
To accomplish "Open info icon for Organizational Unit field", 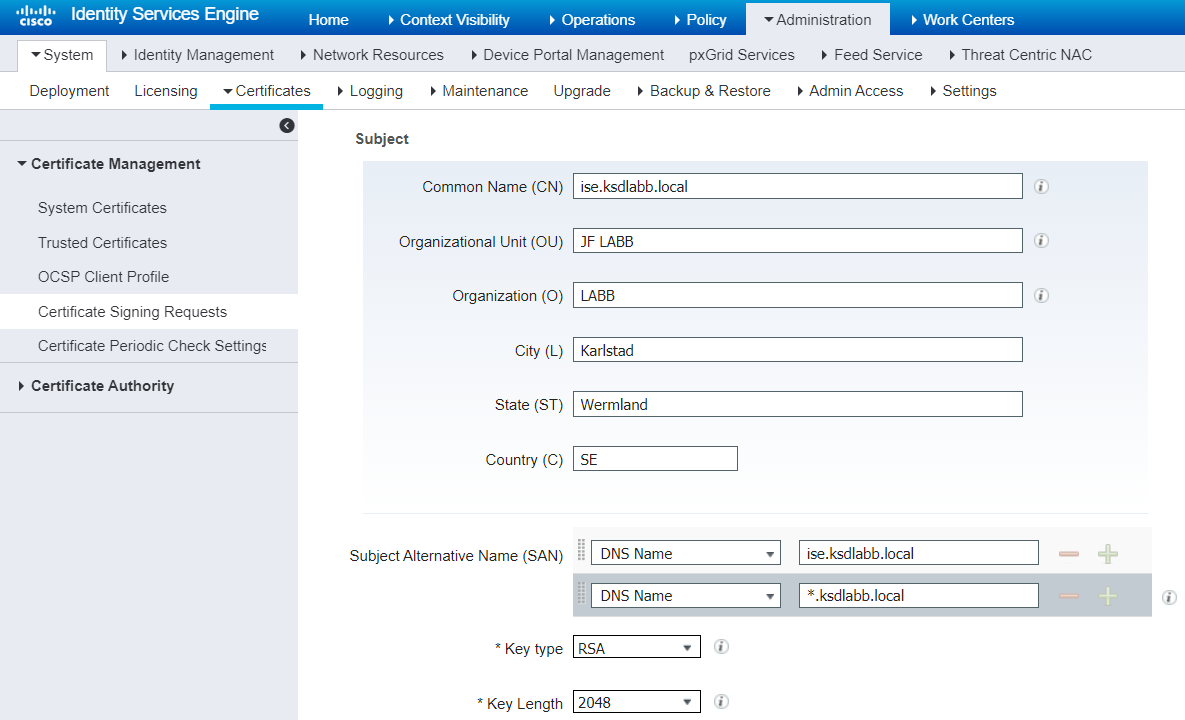I will point(1041,241).
